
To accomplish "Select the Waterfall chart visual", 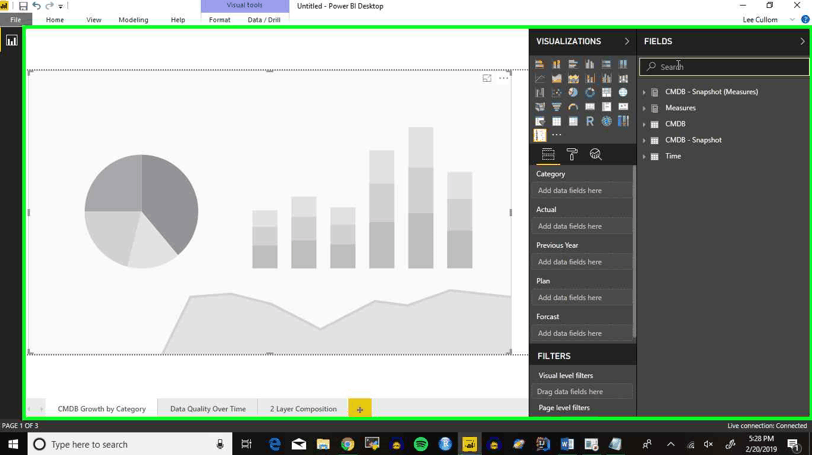I will (540, 93).
